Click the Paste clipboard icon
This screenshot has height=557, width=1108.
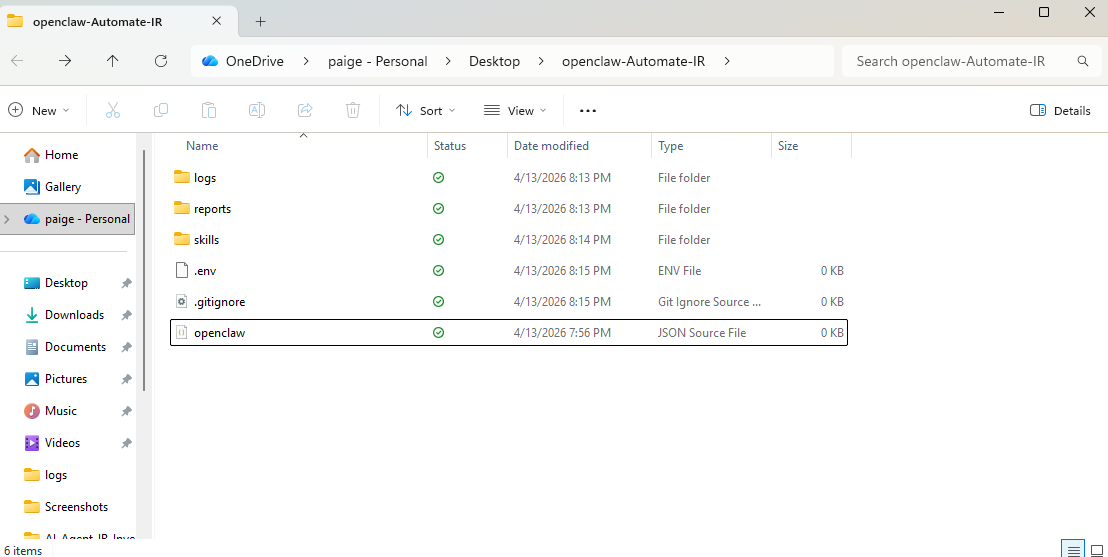click(209, 110)
